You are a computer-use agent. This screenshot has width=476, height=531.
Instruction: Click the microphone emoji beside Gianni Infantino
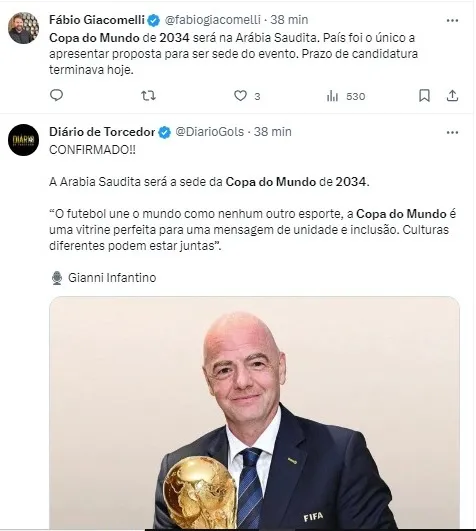coord(57,278)
